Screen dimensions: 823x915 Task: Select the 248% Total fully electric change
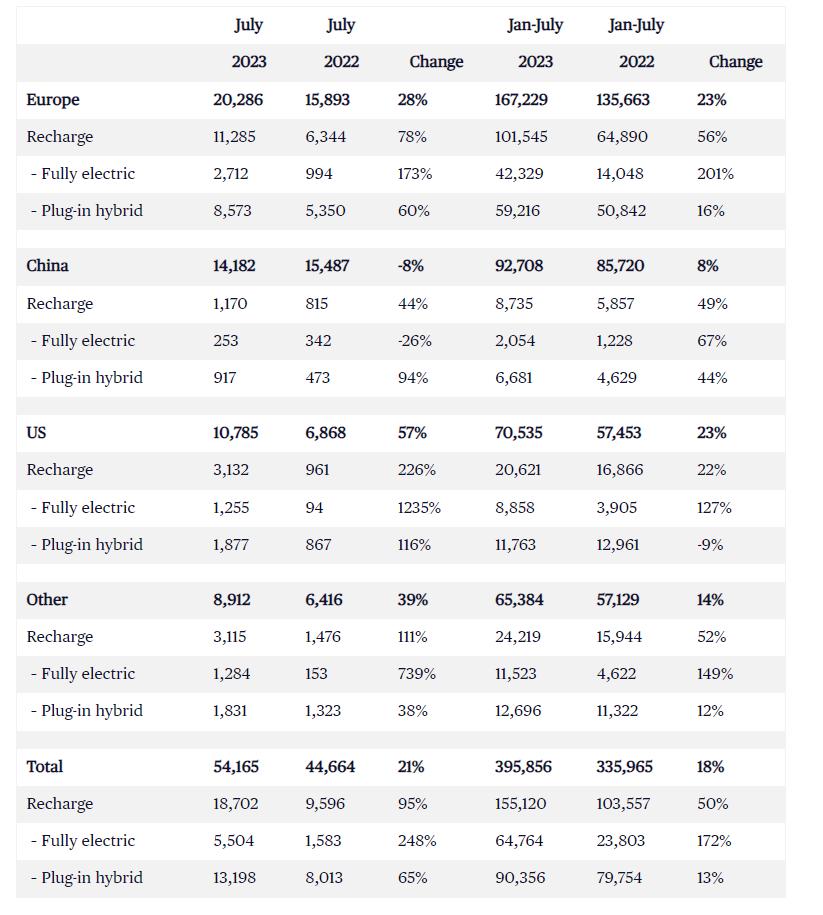(416, 841)
